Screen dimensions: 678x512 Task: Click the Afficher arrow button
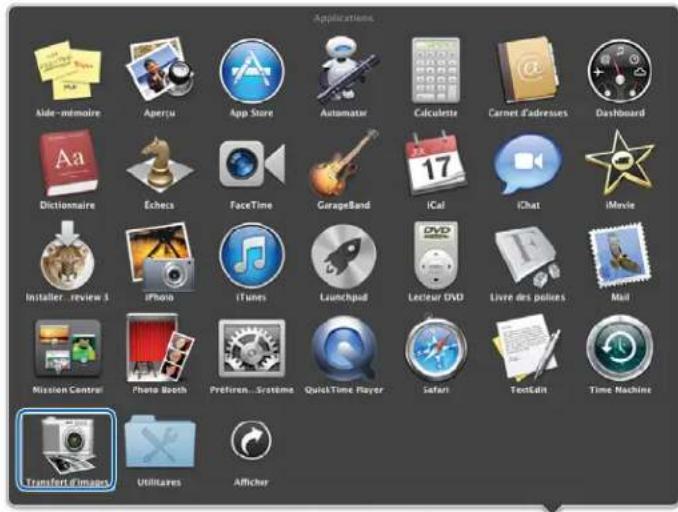[x=251, y=440]
